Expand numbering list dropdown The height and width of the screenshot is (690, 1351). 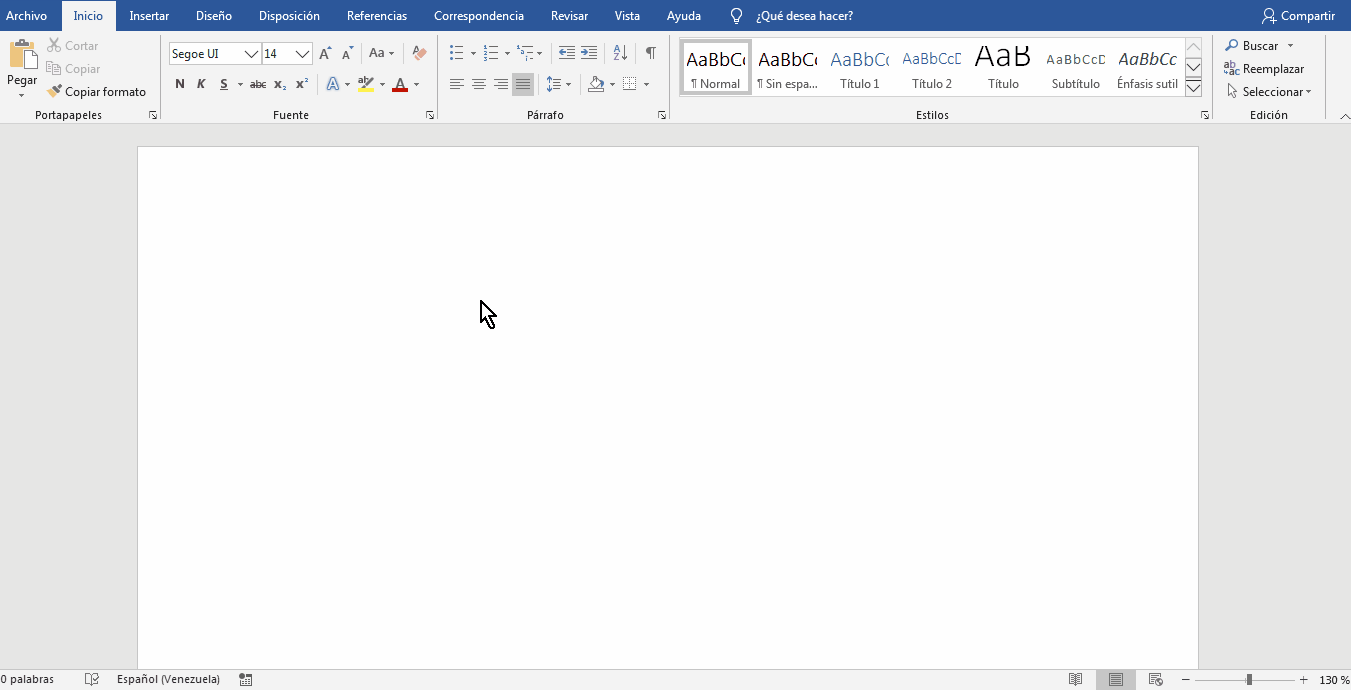pos(507,54)
